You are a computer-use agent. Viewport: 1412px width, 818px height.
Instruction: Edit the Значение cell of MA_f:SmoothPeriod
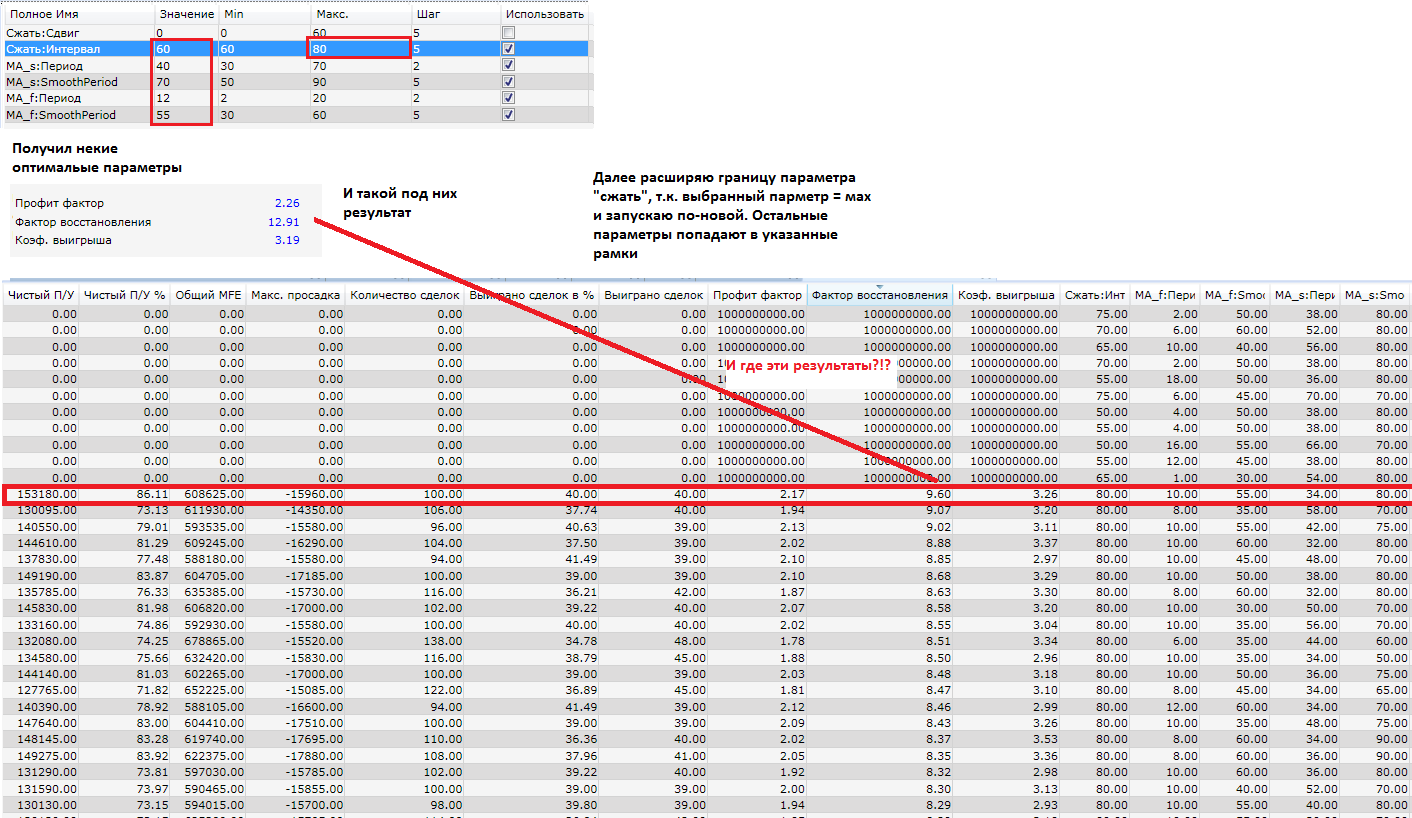180,115
